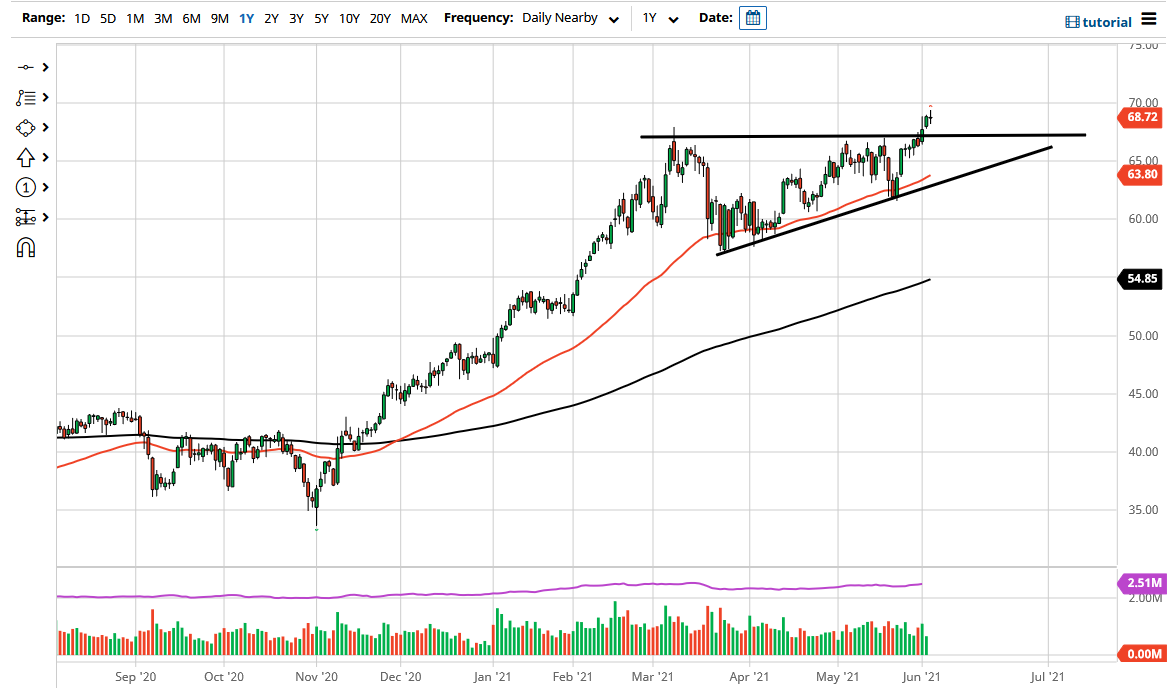Click the 68.72 price label on the axis
The image size is (1175, 693).
pos(1140,118)
